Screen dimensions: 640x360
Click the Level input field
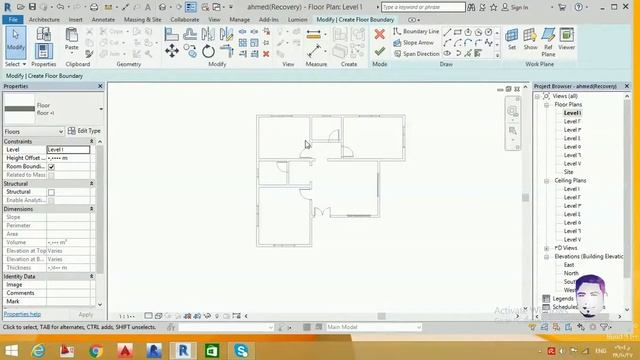(68, 150)
